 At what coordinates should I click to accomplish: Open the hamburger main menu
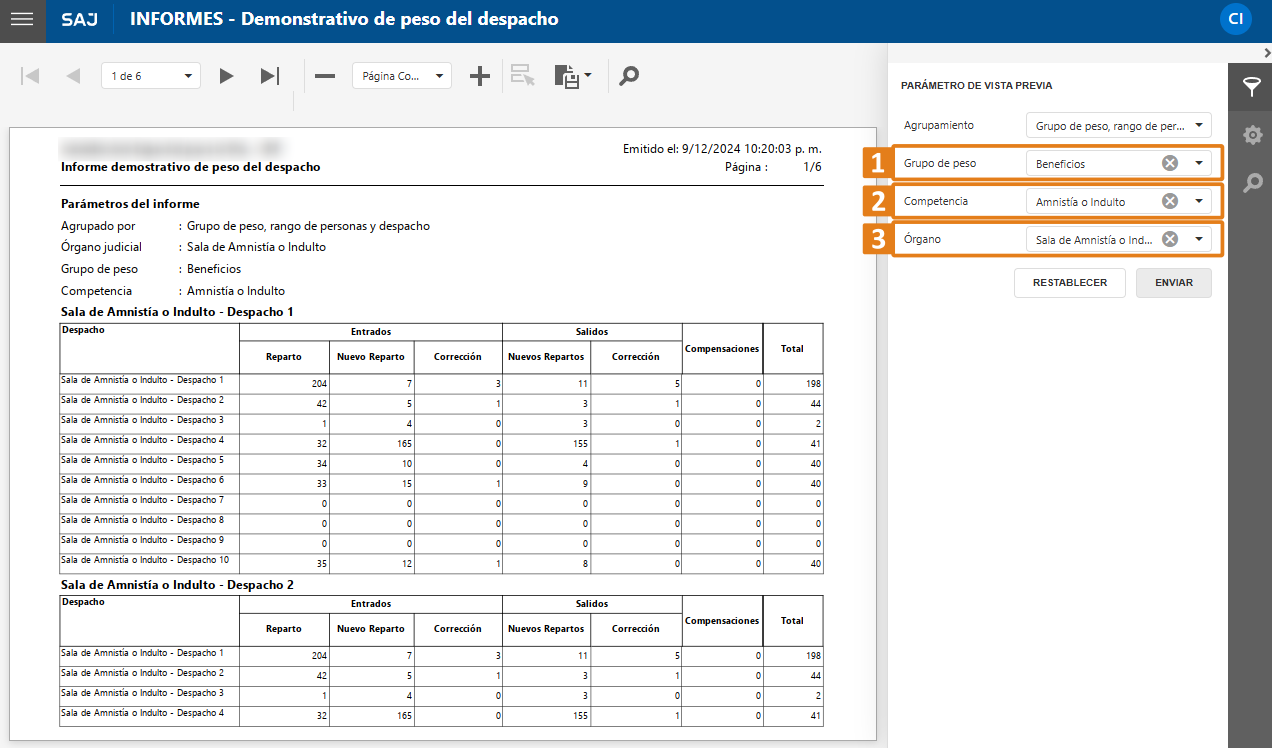[x=22, y=20]
